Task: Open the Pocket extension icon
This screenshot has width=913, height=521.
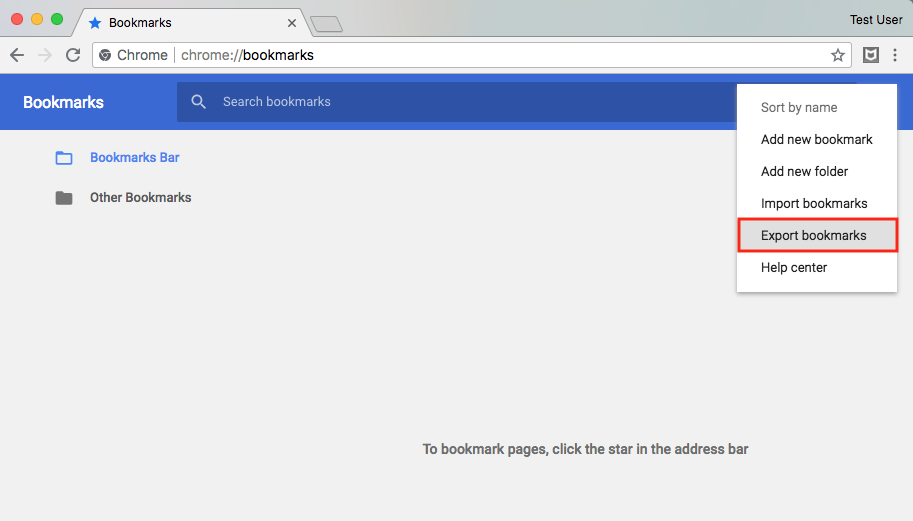Action: point(870,55)
